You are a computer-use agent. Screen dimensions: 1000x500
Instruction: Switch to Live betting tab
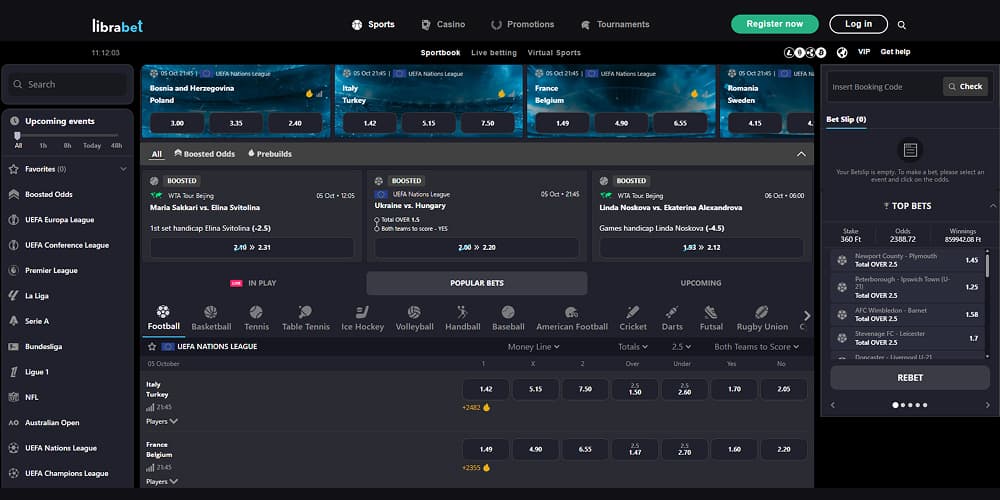pyautogui.click(x=494, y=53)
